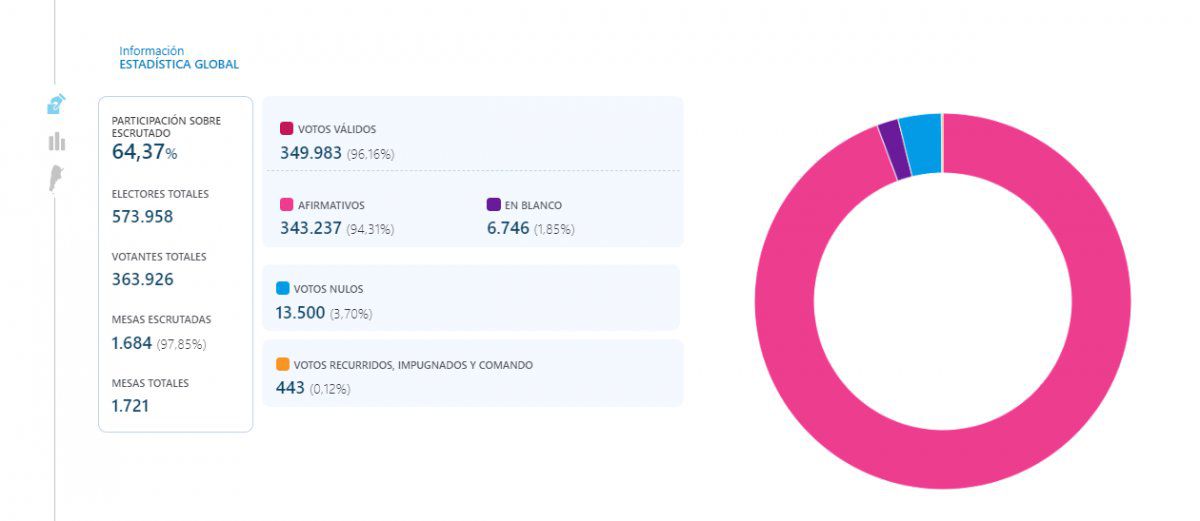Click the Electores Totales 573.958 figure

pos(143,217)
